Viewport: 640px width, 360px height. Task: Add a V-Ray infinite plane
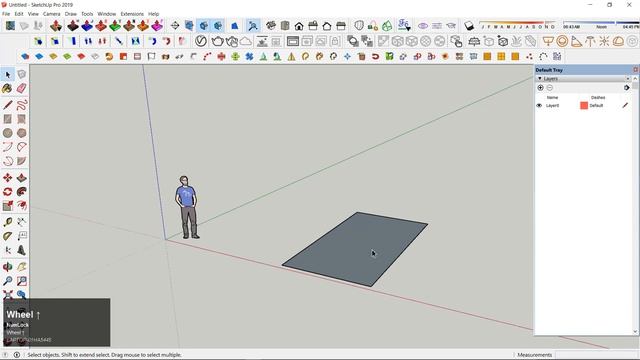(474, 41)
